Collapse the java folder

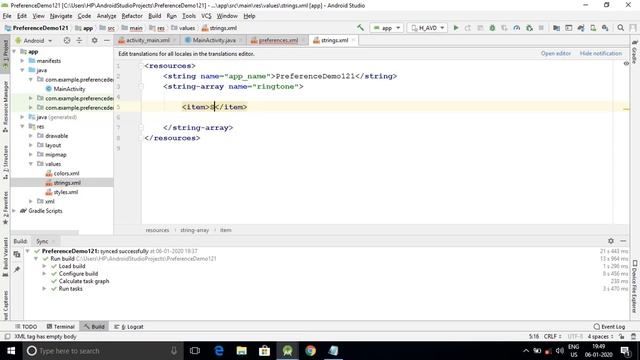click(22, 70)
